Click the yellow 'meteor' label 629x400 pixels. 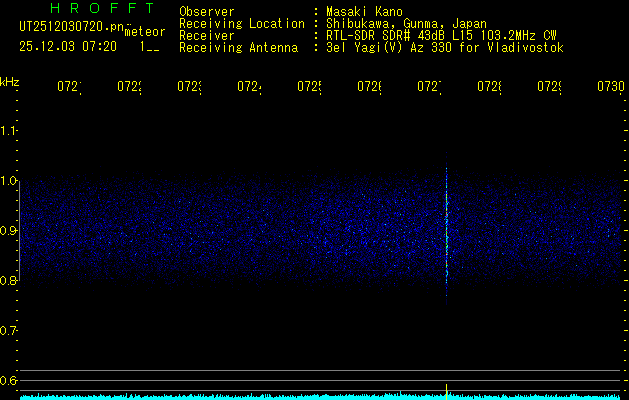[x=145, y=31]
